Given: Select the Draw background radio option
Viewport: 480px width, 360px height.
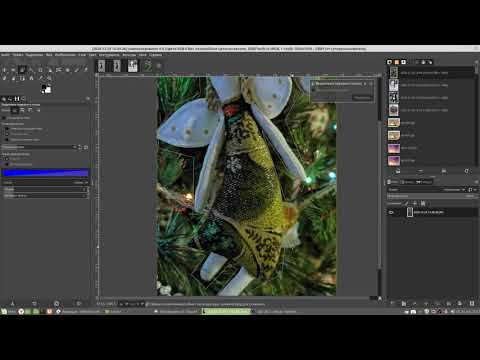Looking at the screenshot, I should [7, 134].
